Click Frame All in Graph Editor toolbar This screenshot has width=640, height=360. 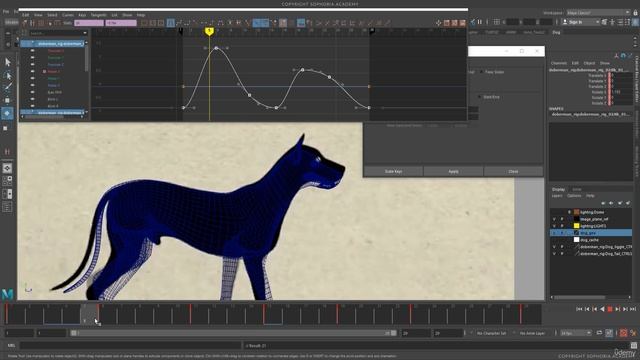(144, 23)
